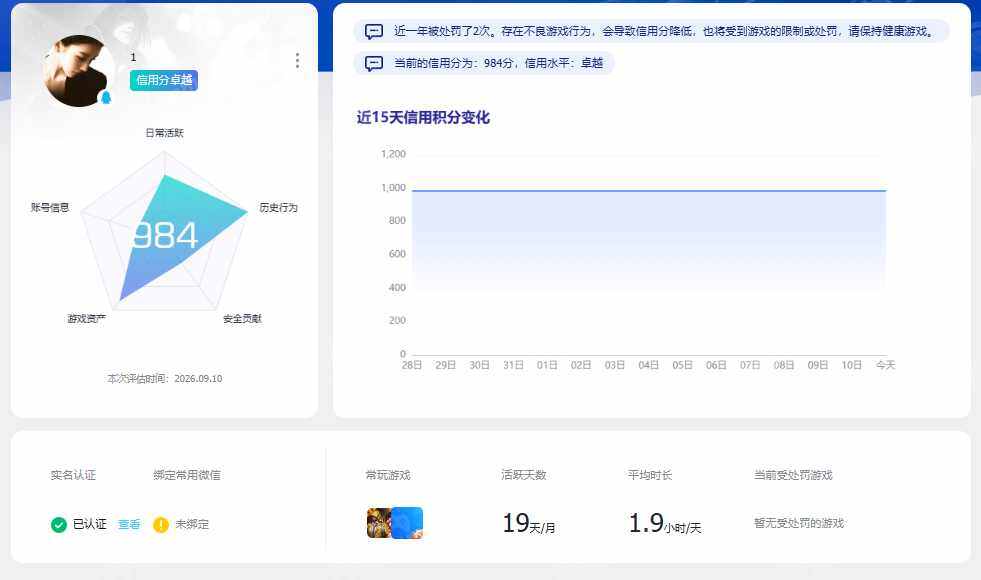Click the 暂无受处罚的游戏 text

coord(799,523)
